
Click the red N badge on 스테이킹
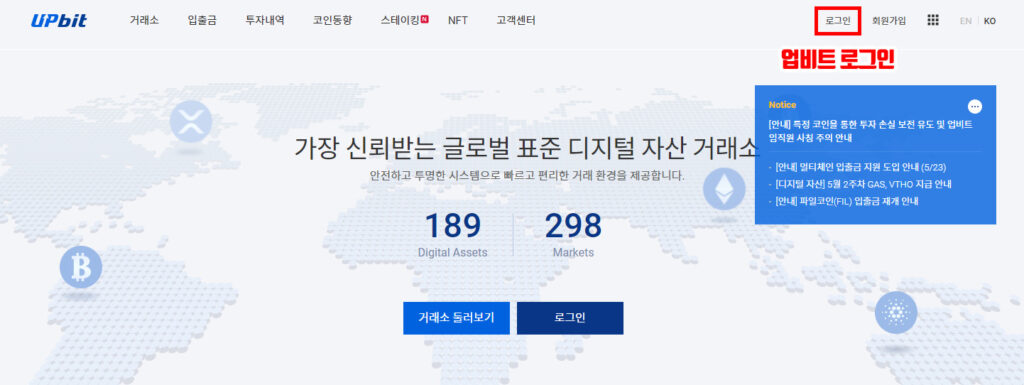point(424,19)
